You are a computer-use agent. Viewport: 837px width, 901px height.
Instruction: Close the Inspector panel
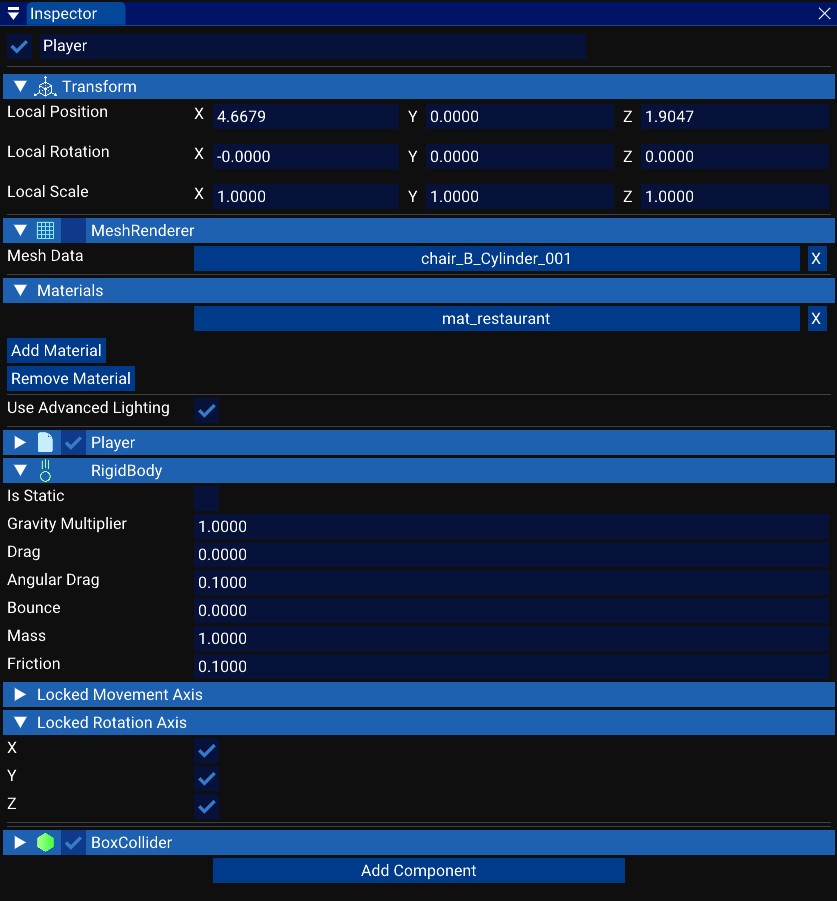(x=824, y=13)
